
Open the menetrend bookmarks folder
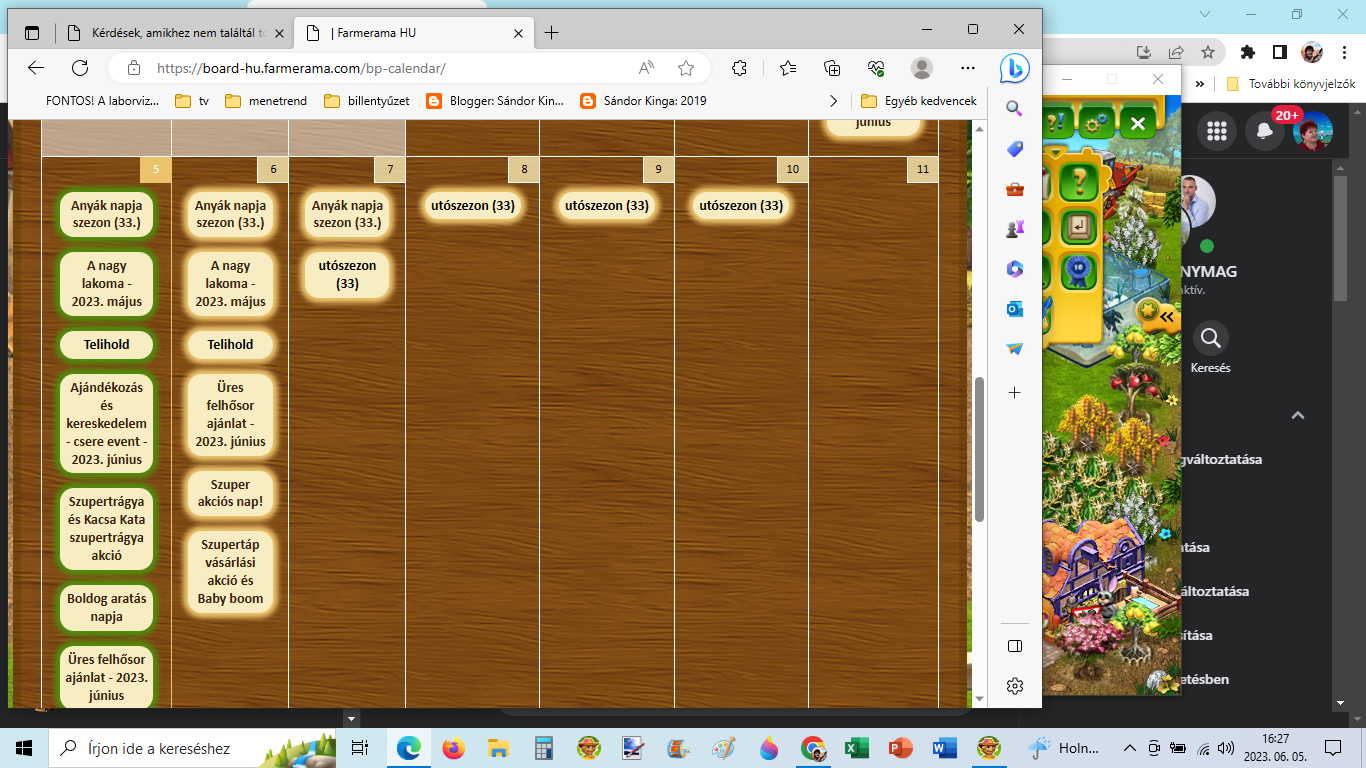pyautogui.click(x=266, y=101)
